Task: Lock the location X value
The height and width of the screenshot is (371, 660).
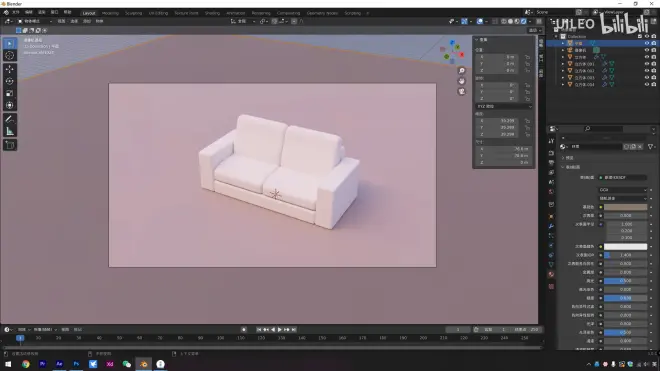Action: (527, 57)
